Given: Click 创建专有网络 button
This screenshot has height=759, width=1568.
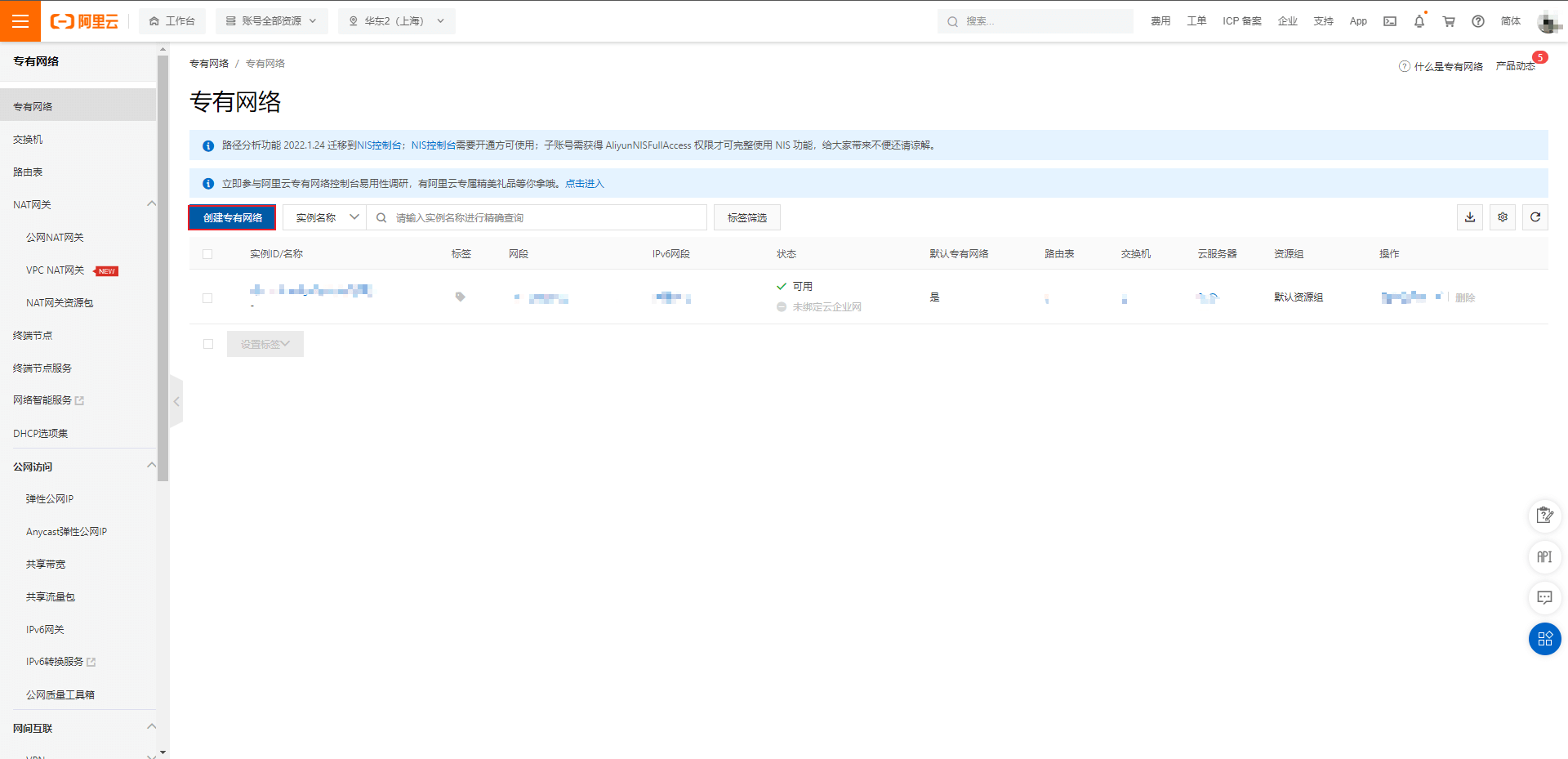Looking at the screenshot, I should point(232,217).
